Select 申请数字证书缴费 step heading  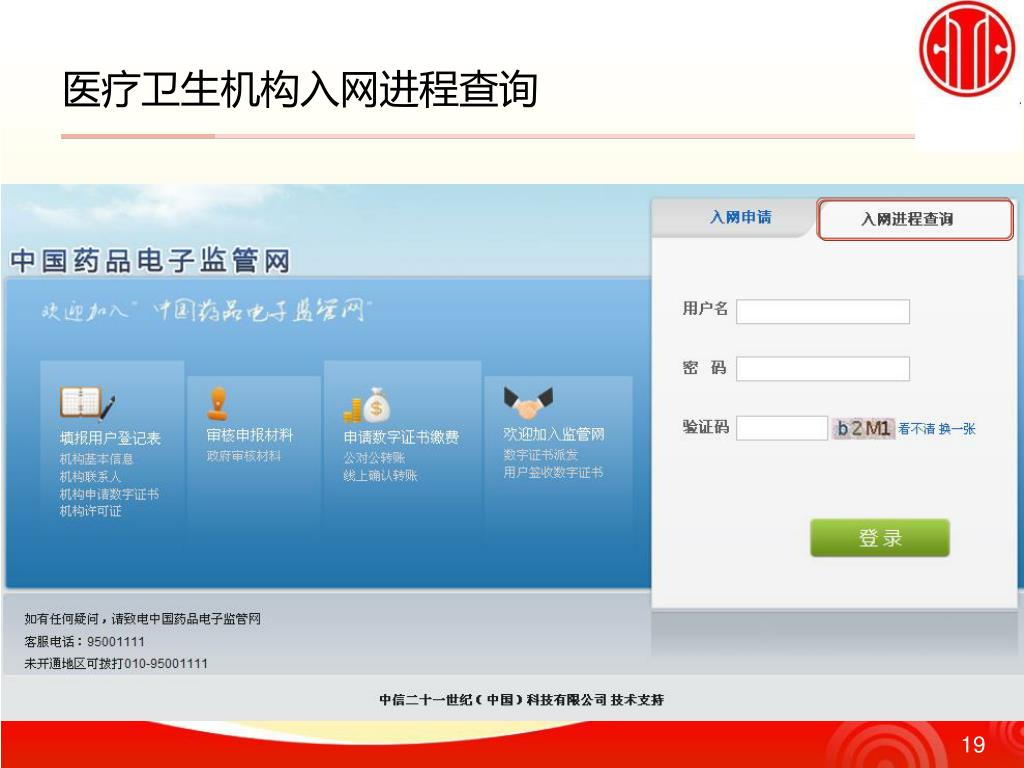coord(401,437)
